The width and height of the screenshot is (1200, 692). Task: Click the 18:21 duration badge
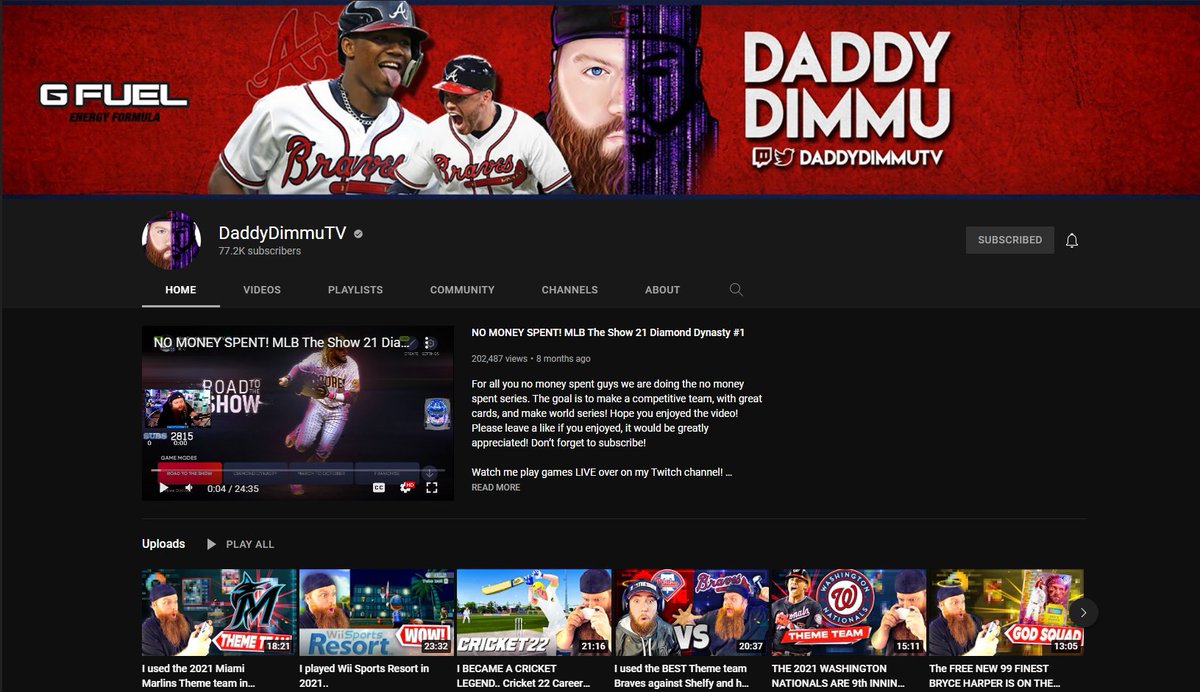coord(279,647)
